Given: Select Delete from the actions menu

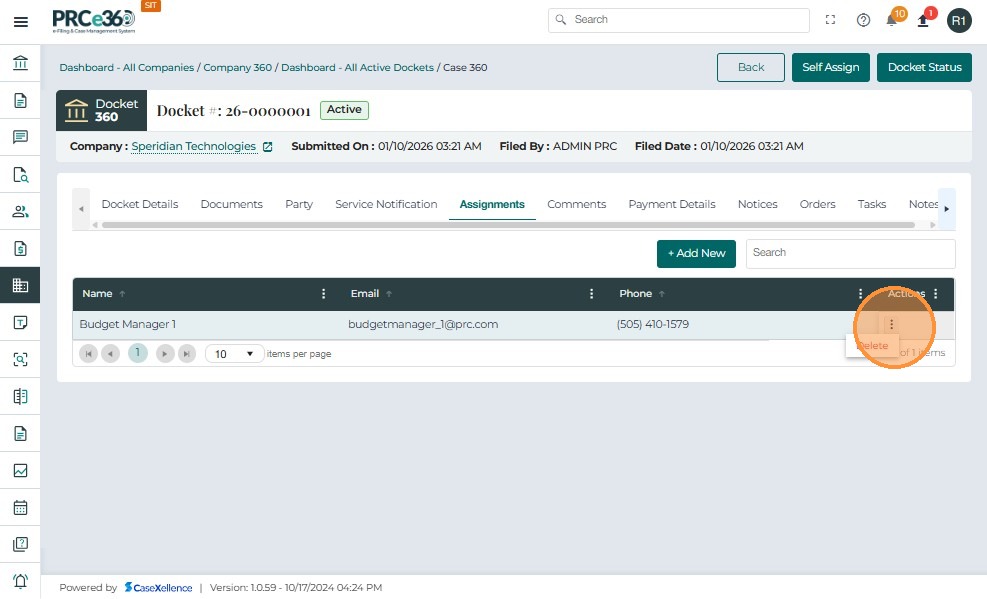Looking at the screenshot, I should [x=872, y=346].
